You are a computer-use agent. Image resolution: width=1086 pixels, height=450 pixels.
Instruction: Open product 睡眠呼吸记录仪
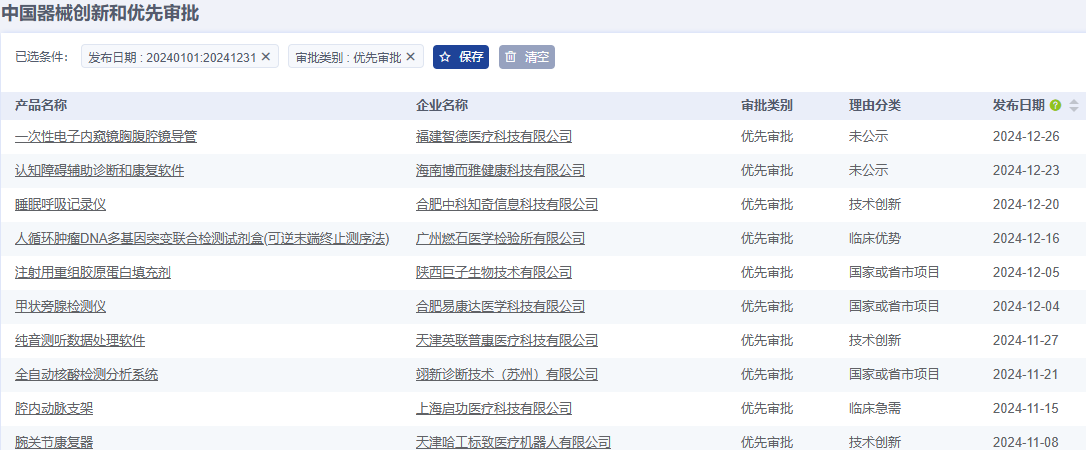coord(60,204)
